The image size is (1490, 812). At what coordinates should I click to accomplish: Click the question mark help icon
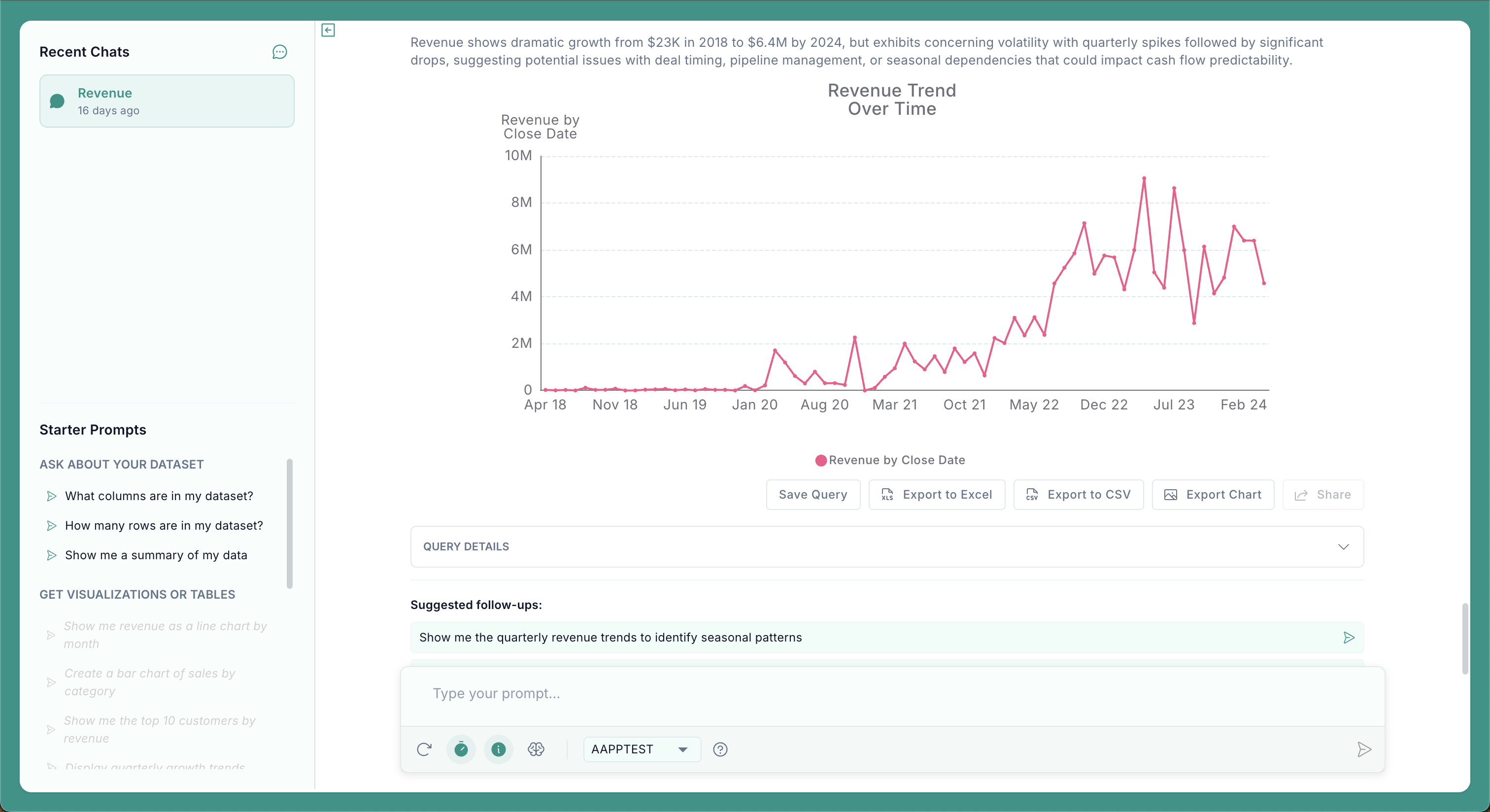point(720,749)
